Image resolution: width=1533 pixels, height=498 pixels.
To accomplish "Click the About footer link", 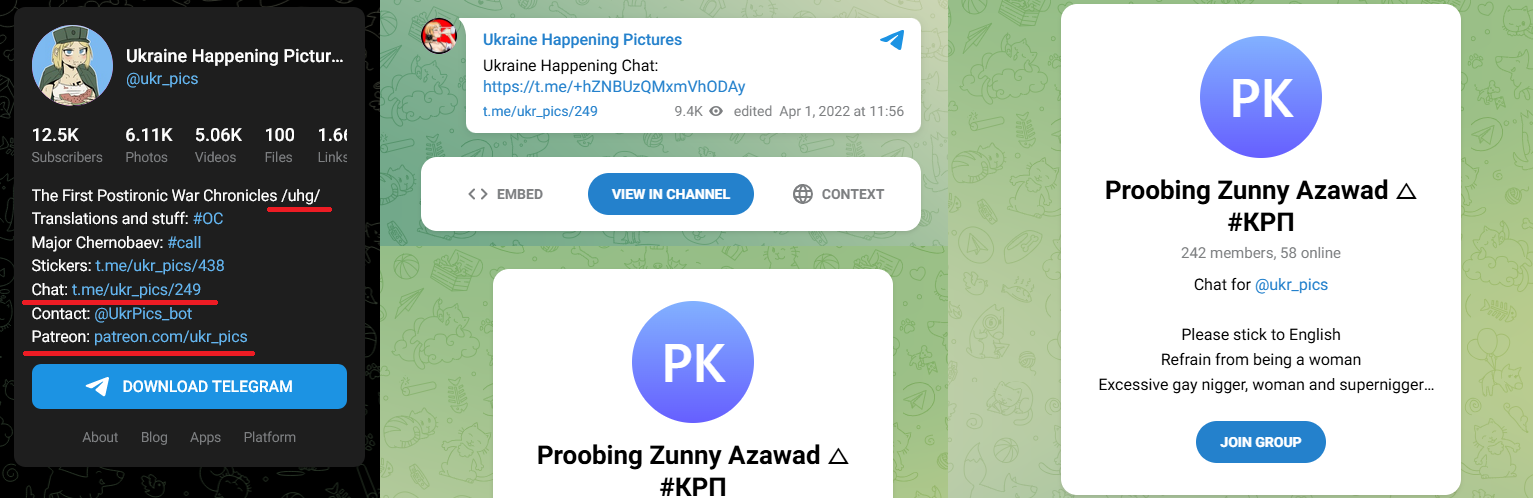I will pos(100,437).
